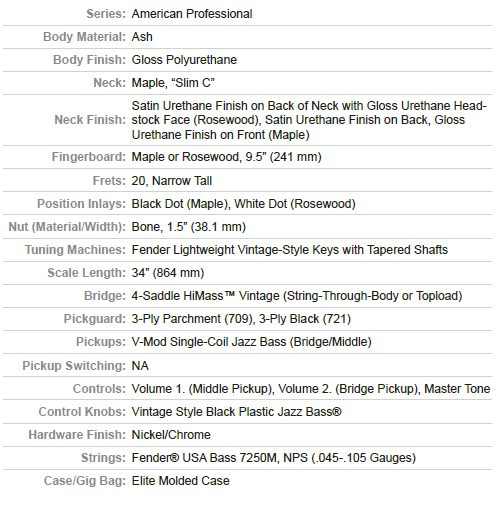Select the Gloss Polyurethane finish text
The height and width of the screenshot is (511, 501).
click(x=184, y=60)
